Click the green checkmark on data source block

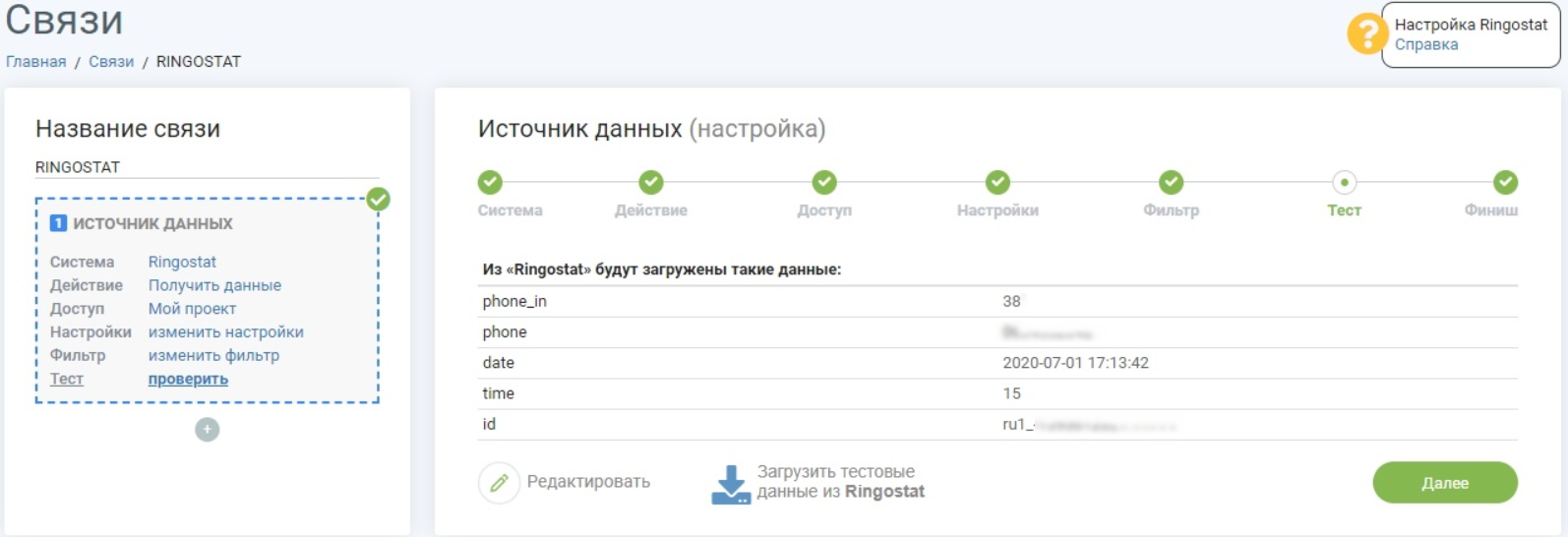[x=378, y=200]
